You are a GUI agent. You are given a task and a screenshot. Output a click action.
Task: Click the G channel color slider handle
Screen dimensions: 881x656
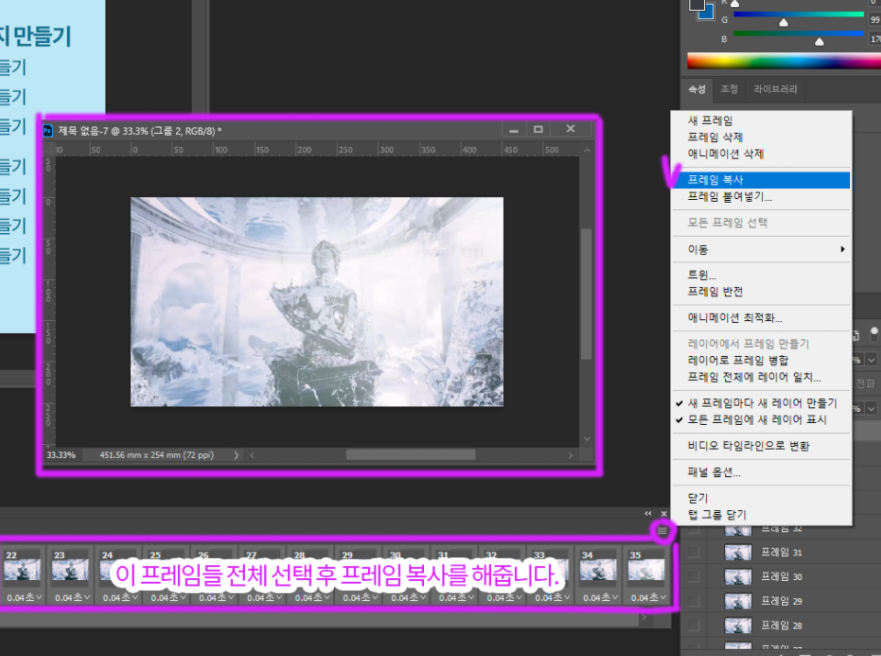[783, 22]
